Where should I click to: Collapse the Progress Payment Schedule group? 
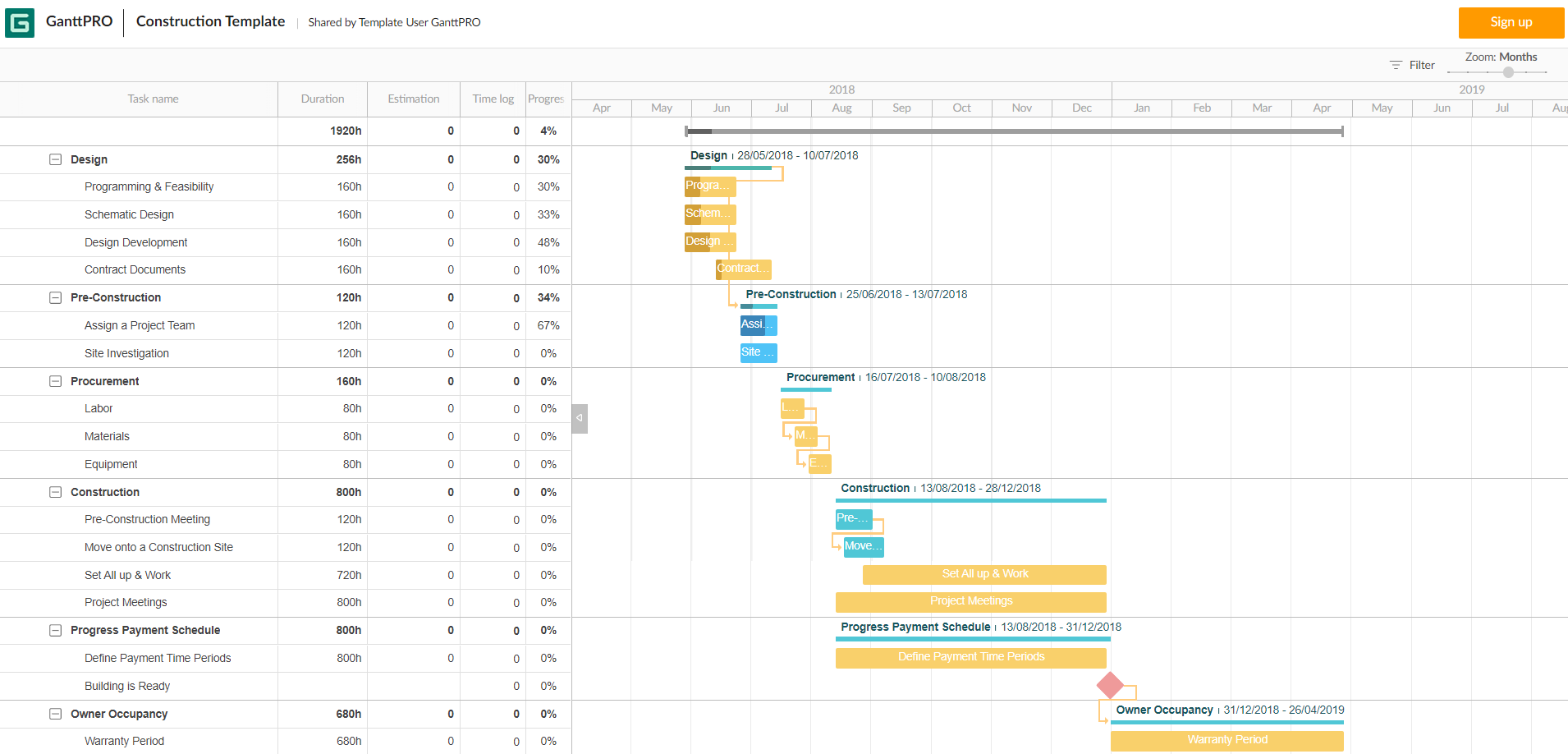tap(55, 630)
